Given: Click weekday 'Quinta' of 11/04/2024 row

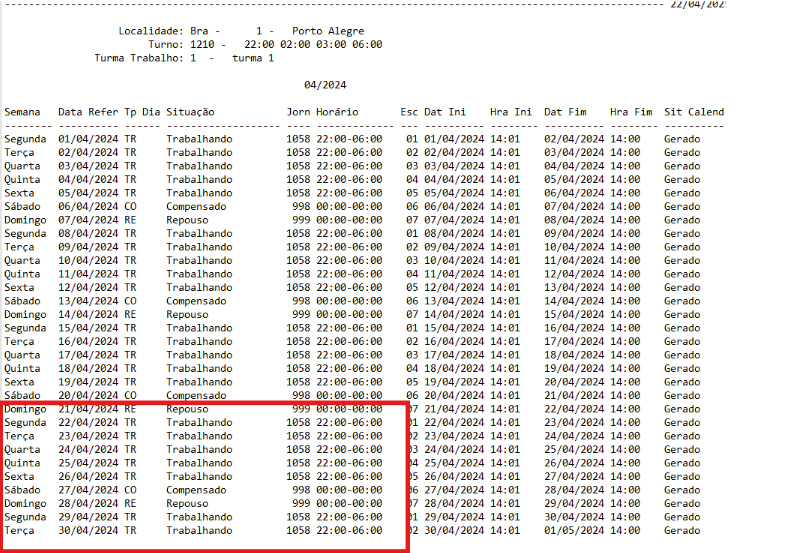Looking at the screenshot, I should [22, 275].
